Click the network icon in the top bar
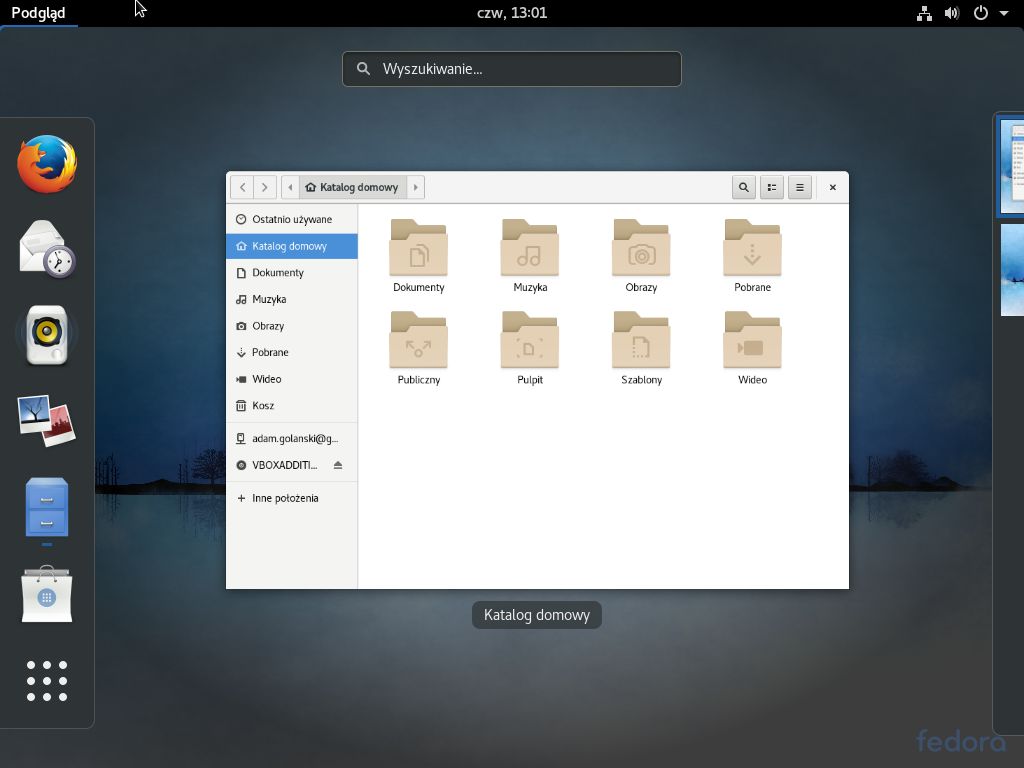 click(x=924, y=13)
